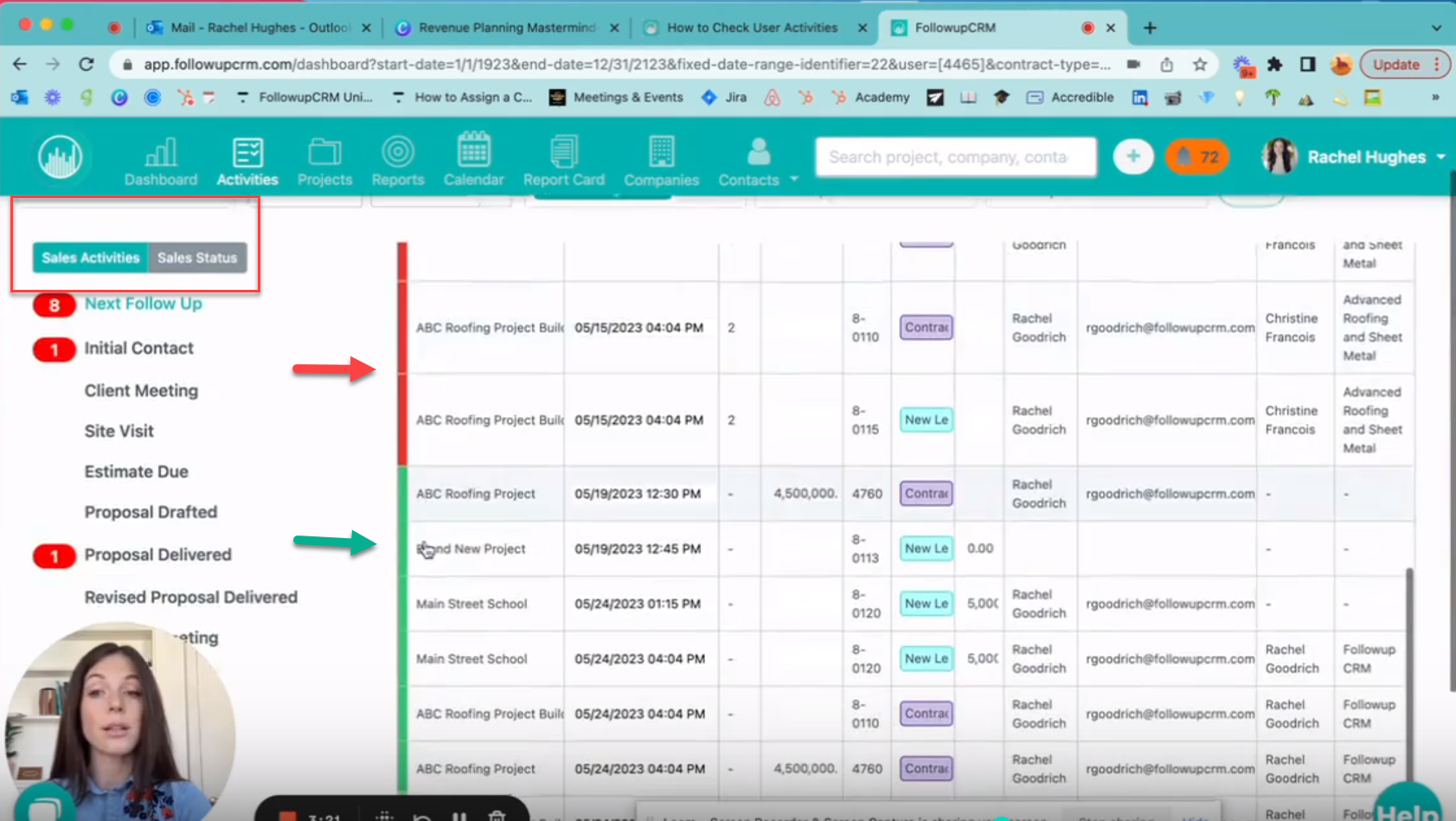Viewport: 1456px width, 821px height.
Task: Select the Sales Activities view
Action: (x=89, y=257)
